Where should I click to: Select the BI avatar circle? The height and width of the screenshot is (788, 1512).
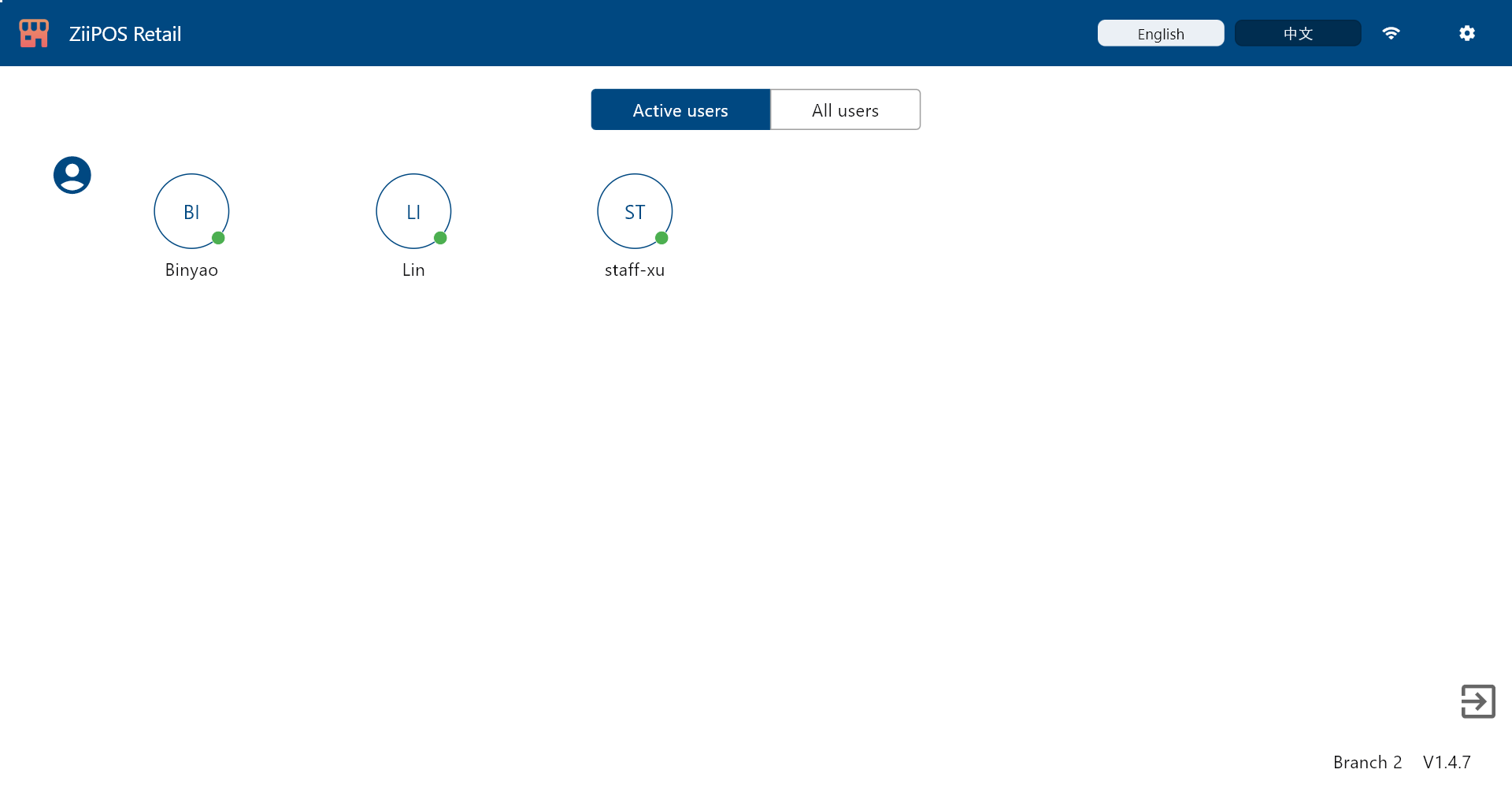point(191,211)
